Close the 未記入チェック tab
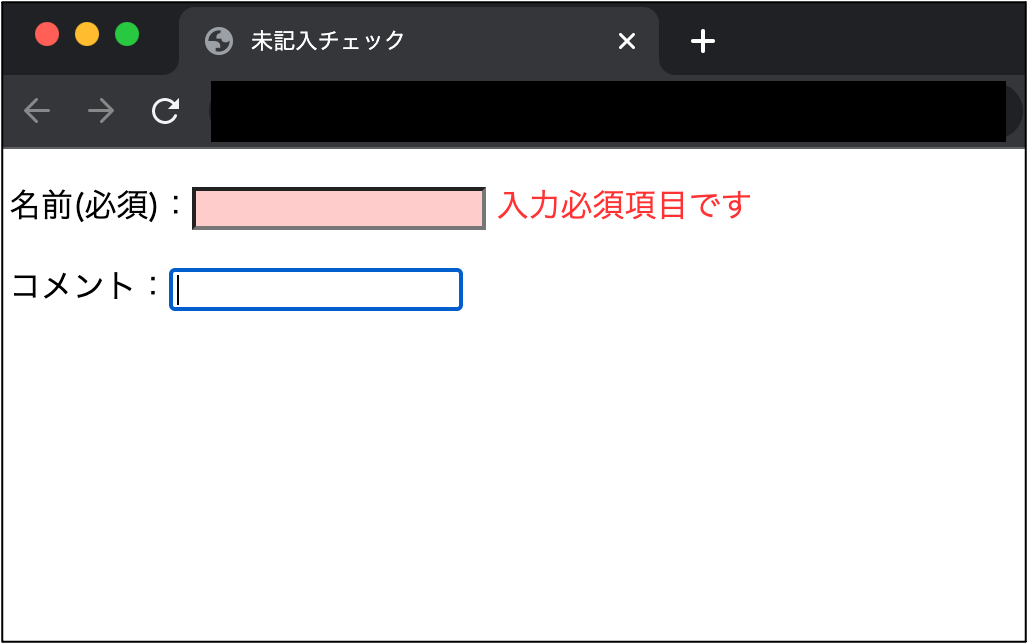The height and width of the screenshot is (644, 1028). coord(627,41)
